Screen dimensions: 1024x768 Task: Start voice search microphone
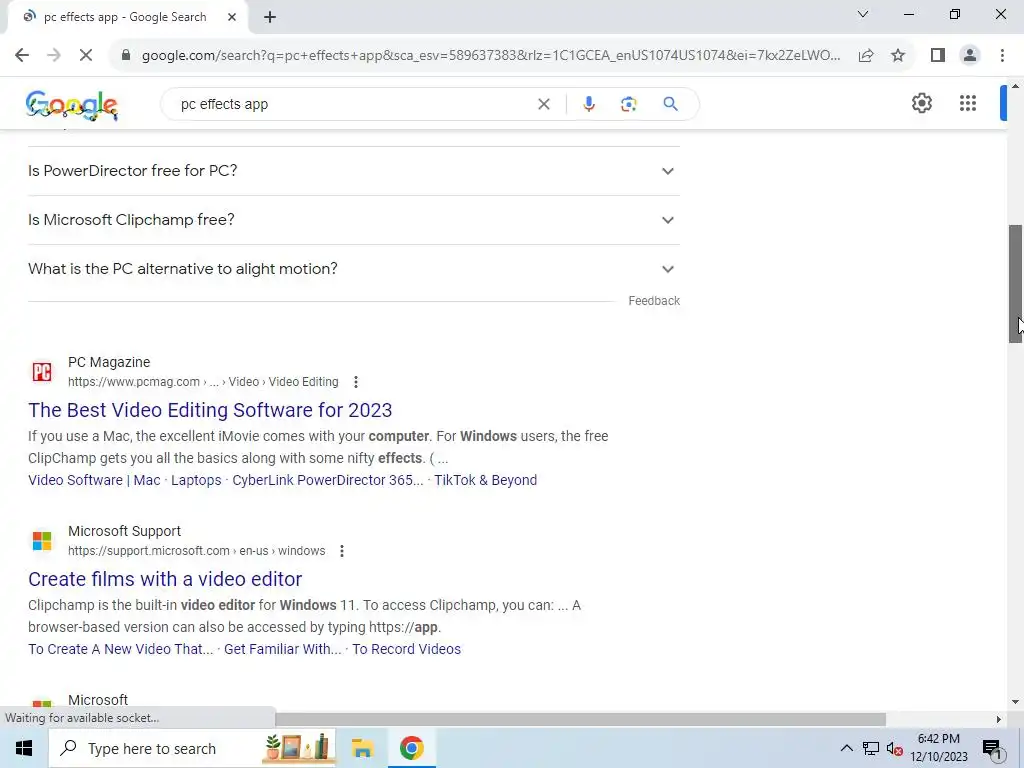588,104
